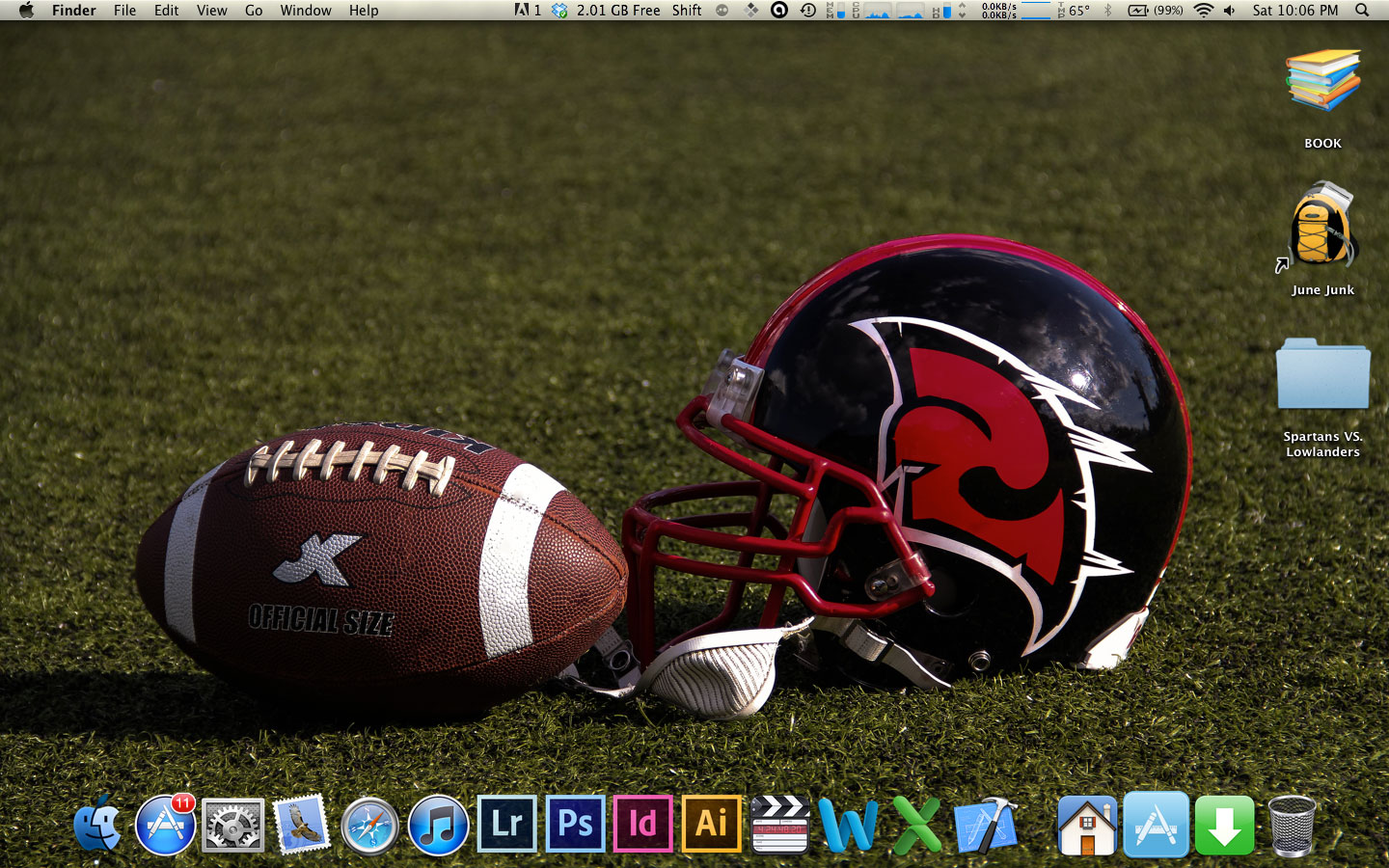Click the Adobe updater A 1 icon
1389x868 pixels.
pos(528,11)
